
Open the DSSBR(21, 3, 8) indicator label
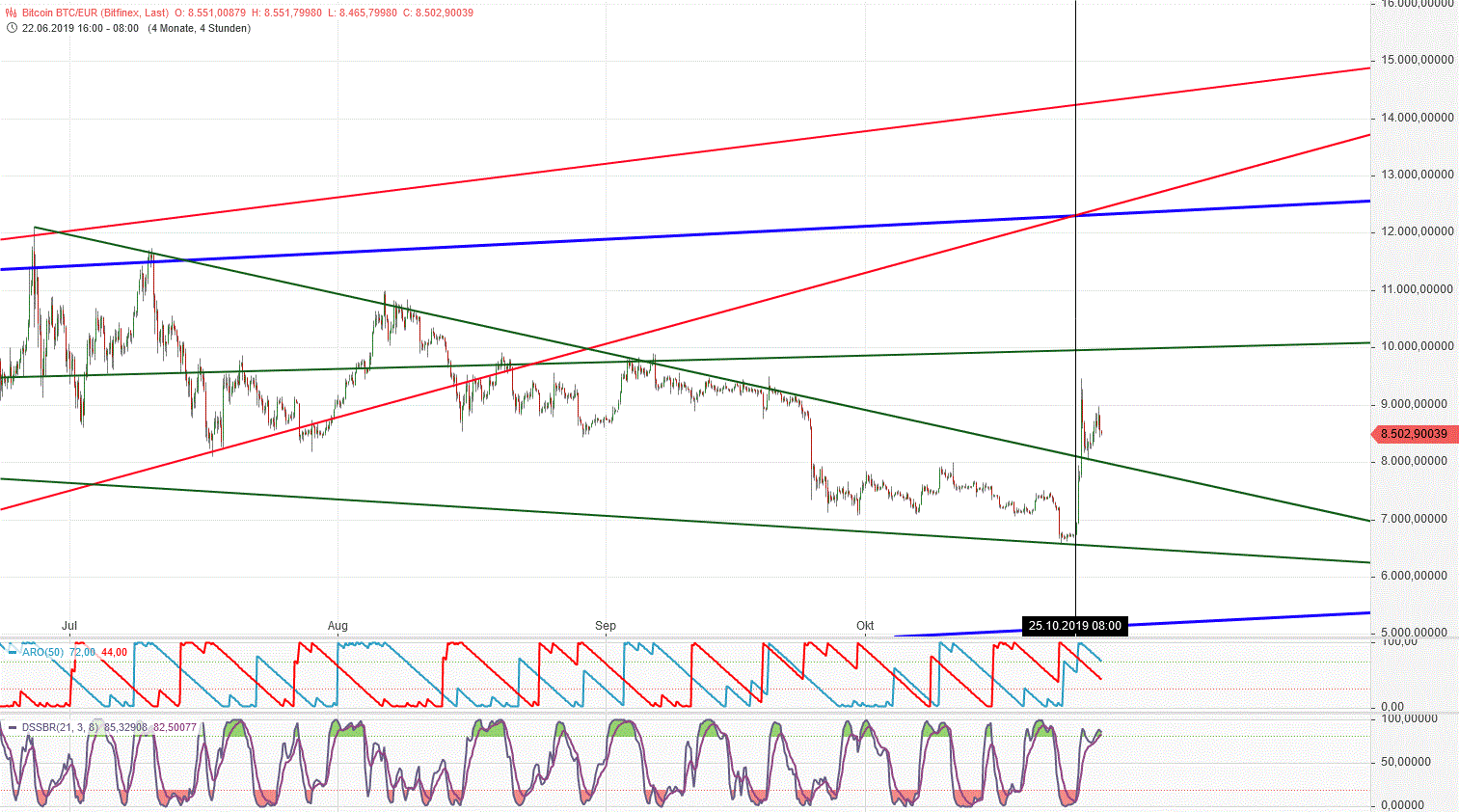pyautogui.click(x=60, y=727)
